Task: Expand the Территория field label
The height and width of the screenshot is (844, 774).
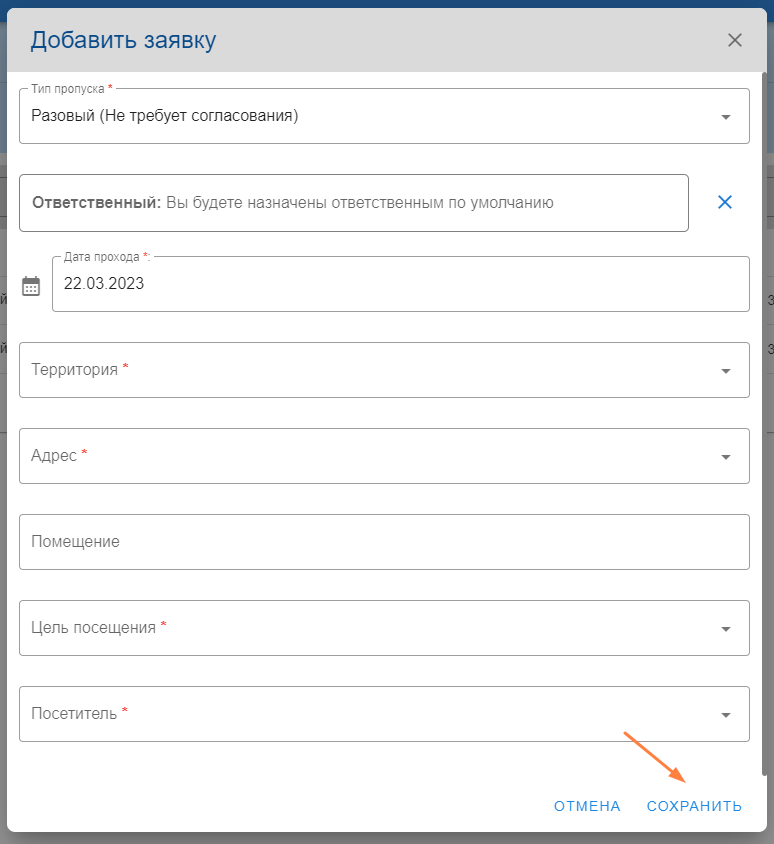Action: tap(75, 369)
